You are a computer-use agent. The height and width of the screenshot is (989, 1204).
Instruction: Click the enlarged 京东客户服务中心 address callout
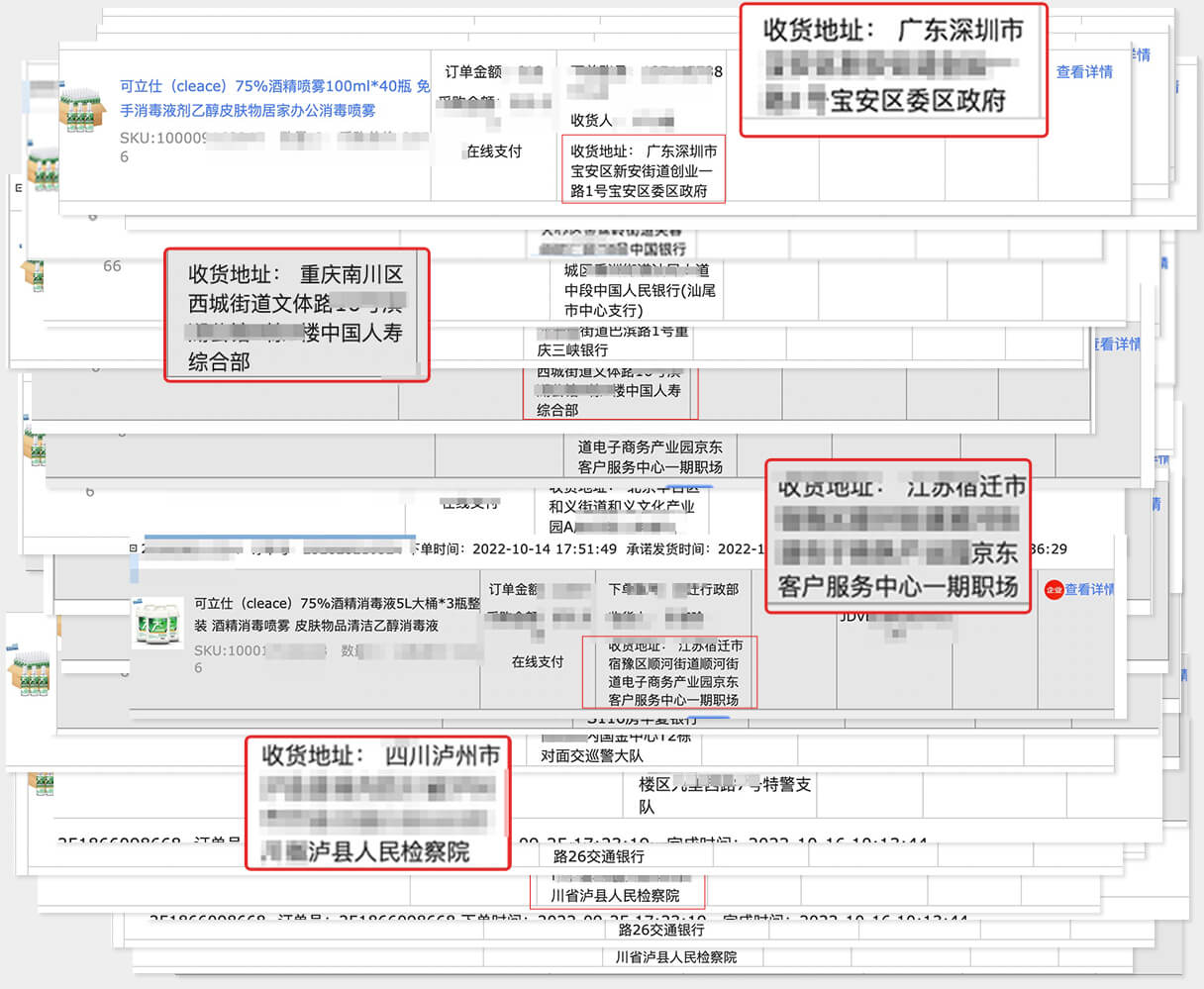(x=898, y=537)
